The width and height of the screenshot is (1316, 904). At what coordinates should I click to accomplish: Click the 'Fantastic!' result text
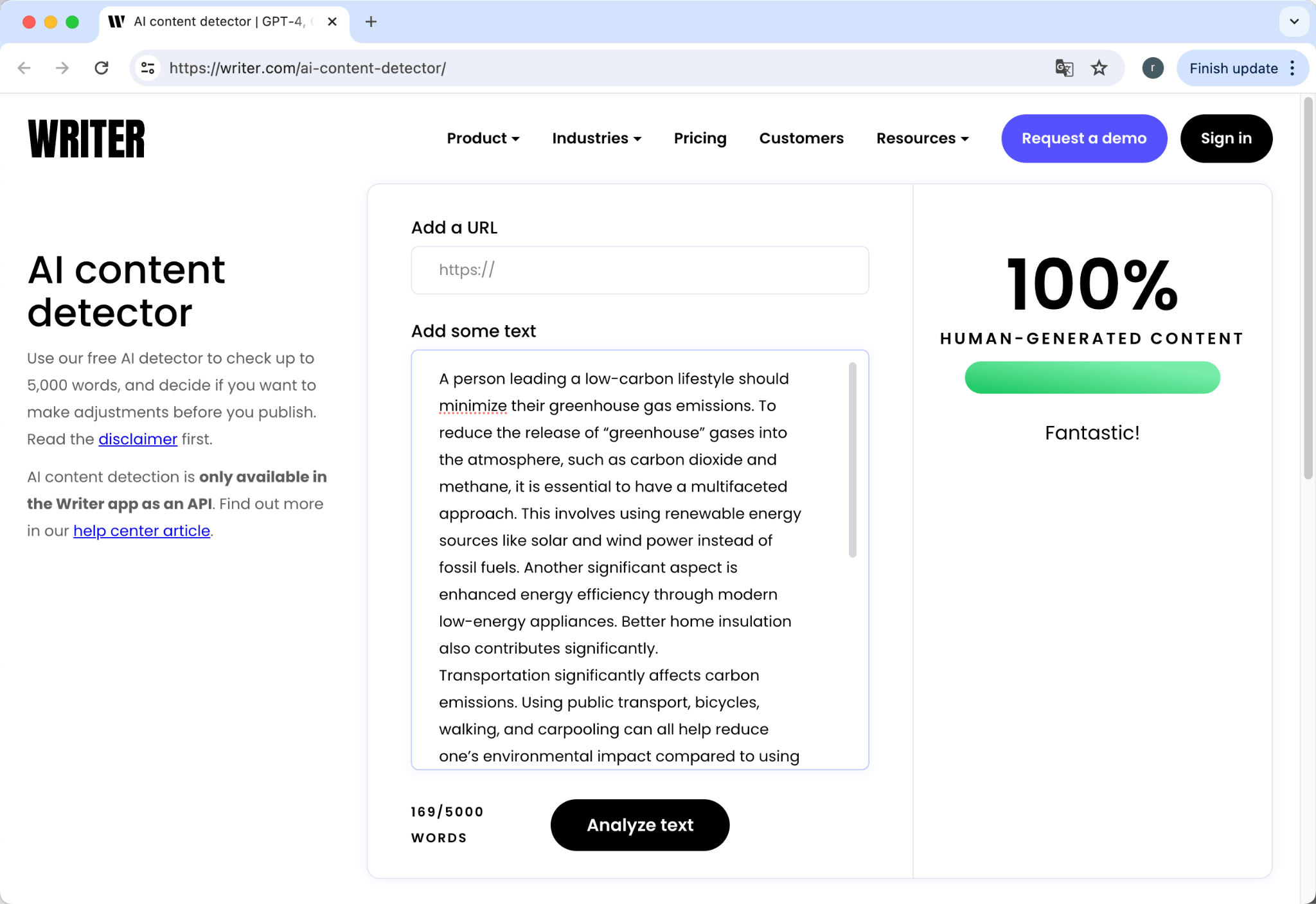pyautogui.click(x=1092, y=433)
